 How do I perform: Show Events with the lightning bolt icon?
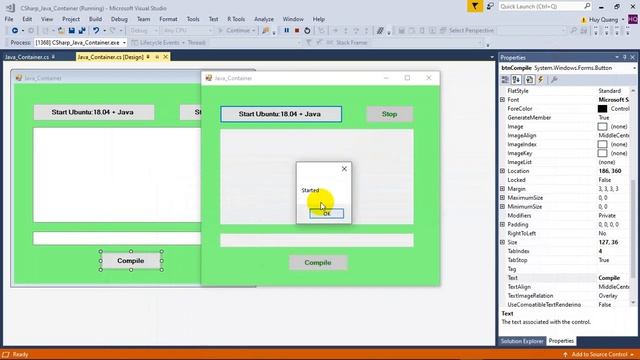[541, 80]
